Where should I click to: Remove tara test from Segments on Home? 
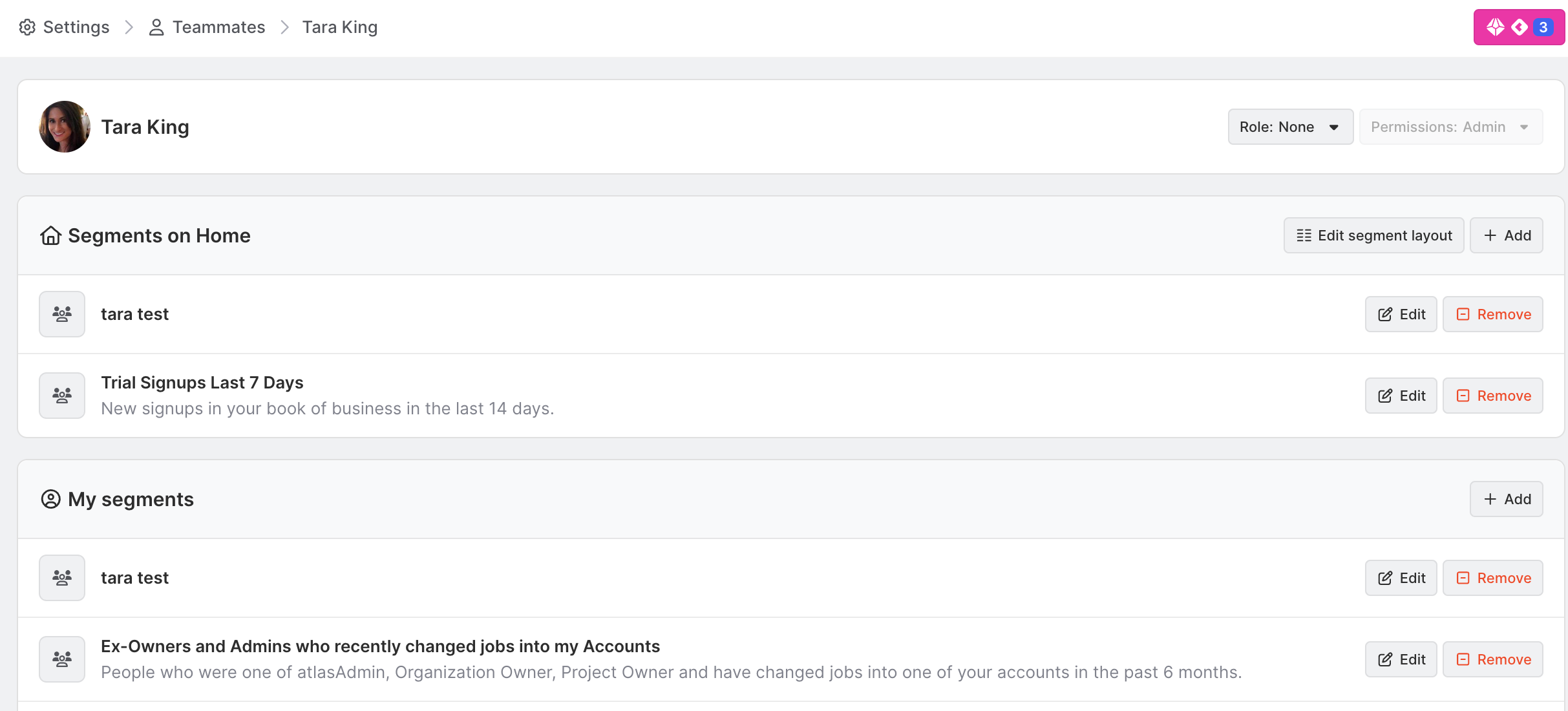click(1492, 314)
